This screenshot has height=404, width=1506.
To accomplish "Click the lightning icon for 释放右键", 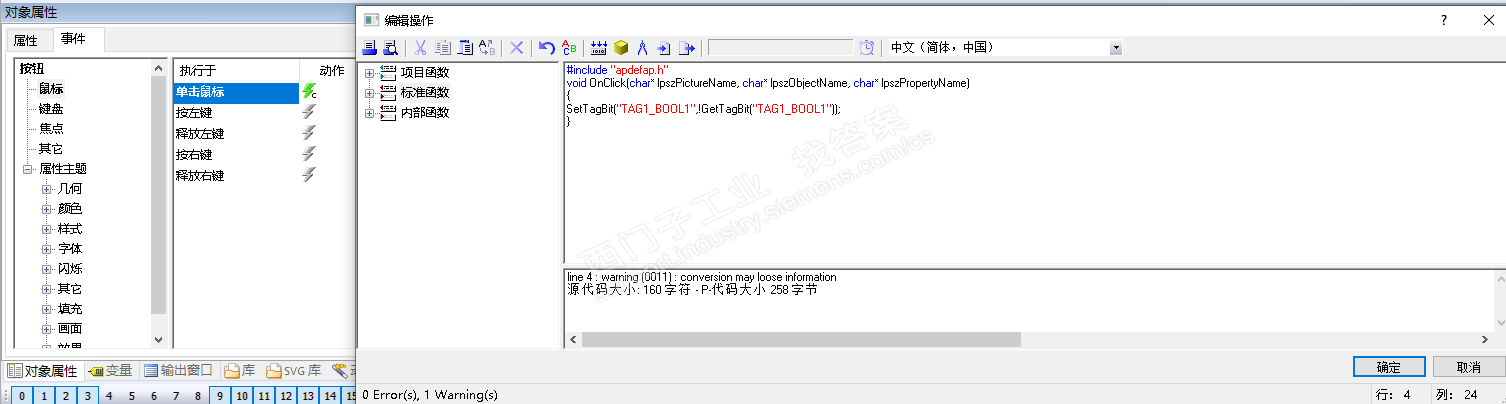I will (x=309, y=175).
